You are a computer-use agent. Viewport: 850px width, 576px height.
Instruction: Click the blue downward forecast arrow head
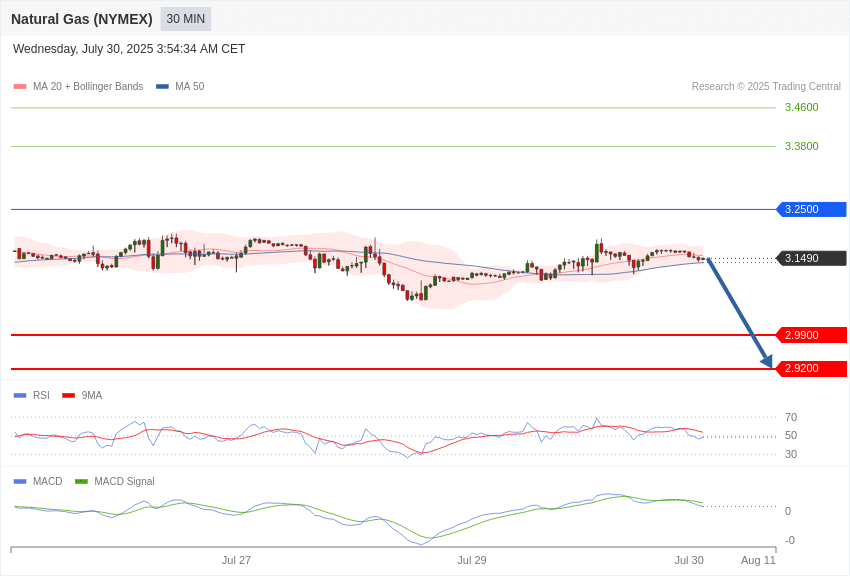pos(767,361)
